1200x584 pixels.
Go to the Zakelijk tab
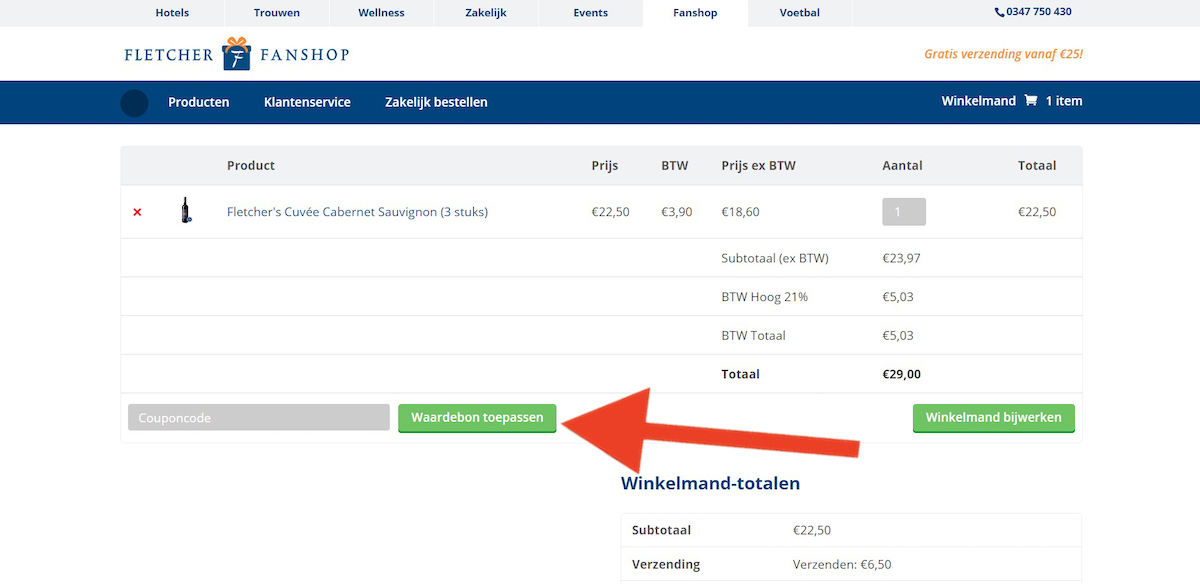click(486, 13)
